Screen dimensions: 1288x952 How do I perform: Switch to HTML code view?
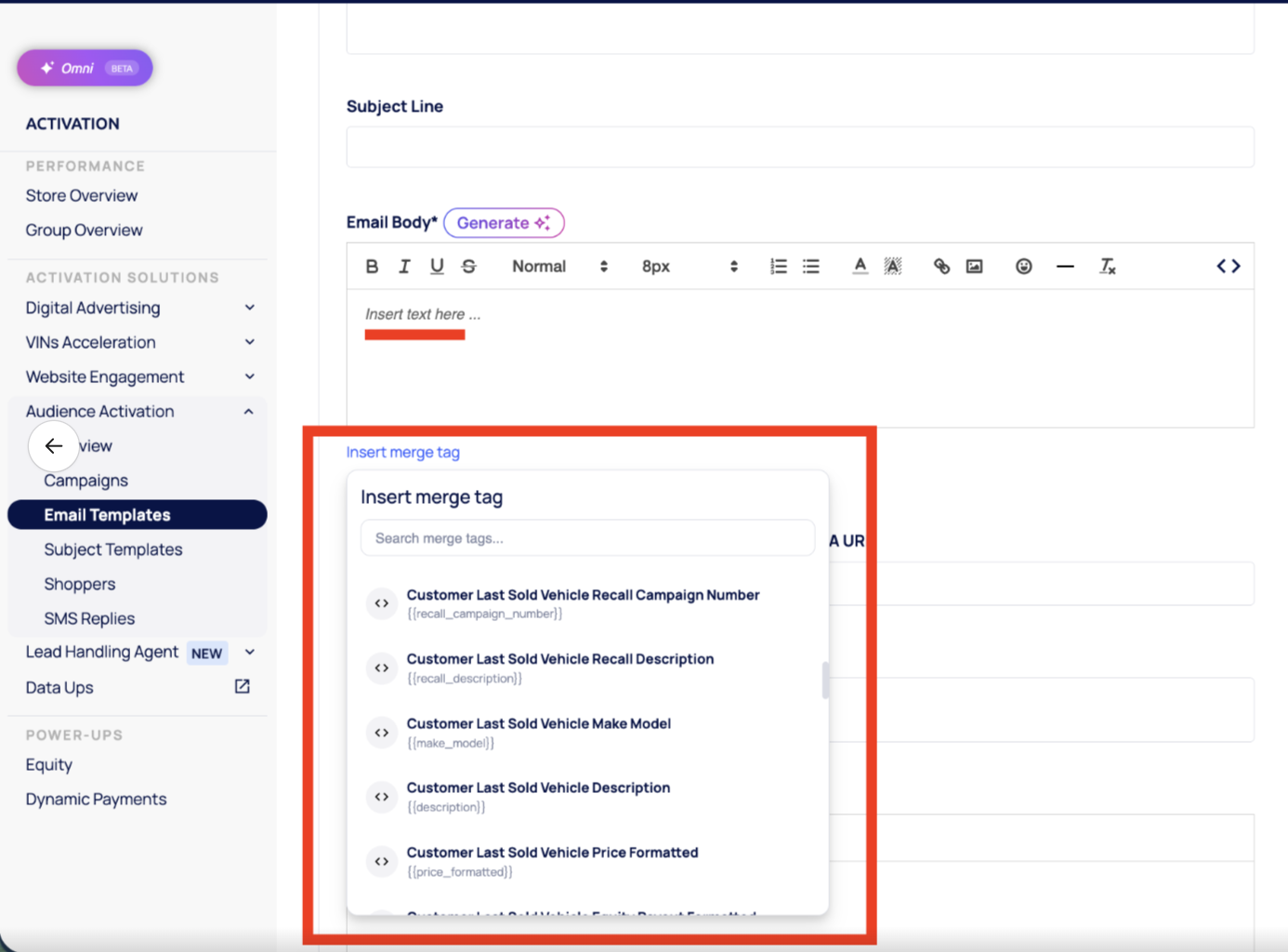pos(1228,267)
